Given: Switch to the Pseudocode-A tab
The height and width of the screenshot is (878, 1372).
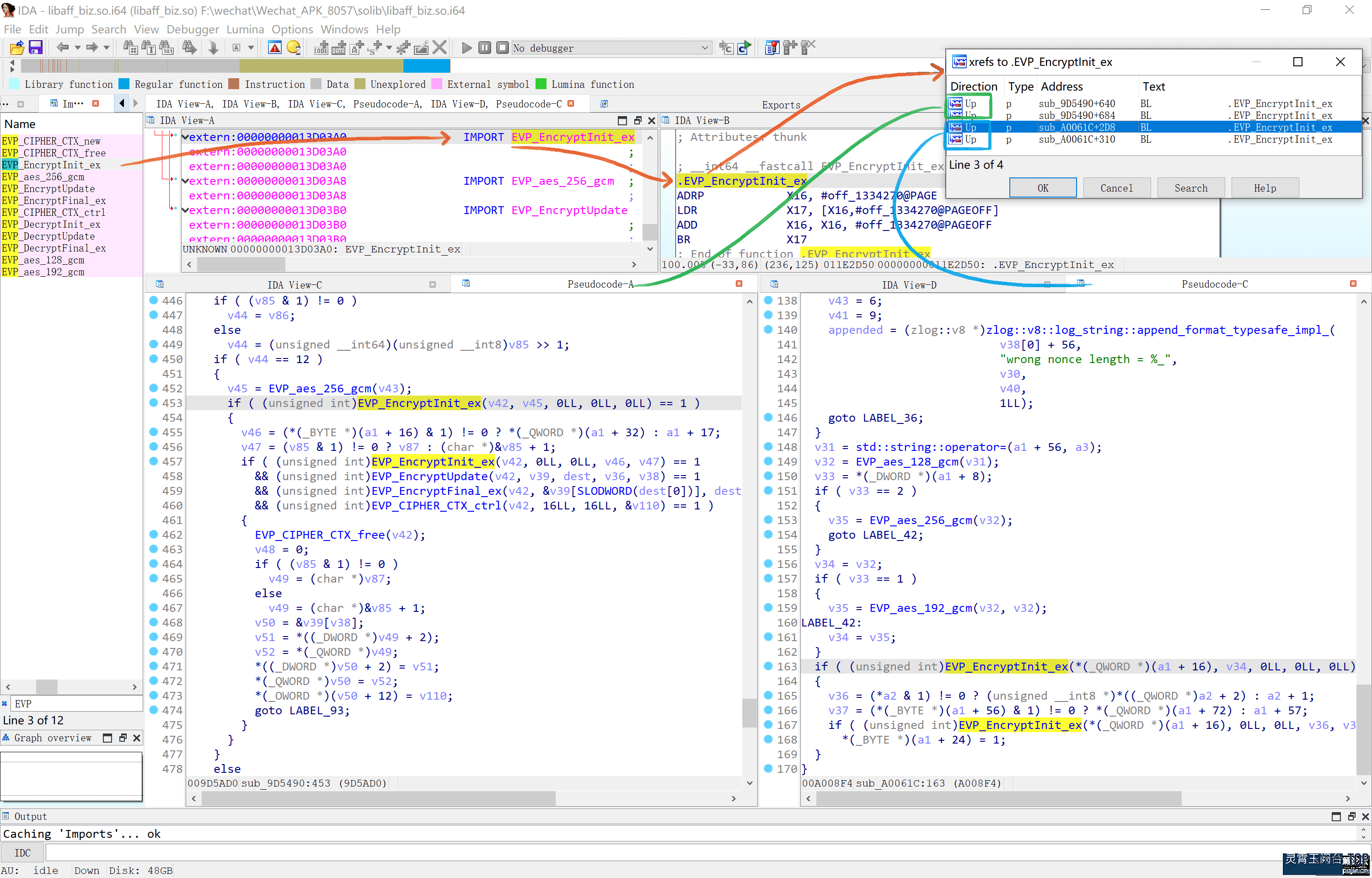Looking at the screenshot, I should pos(600,284).
